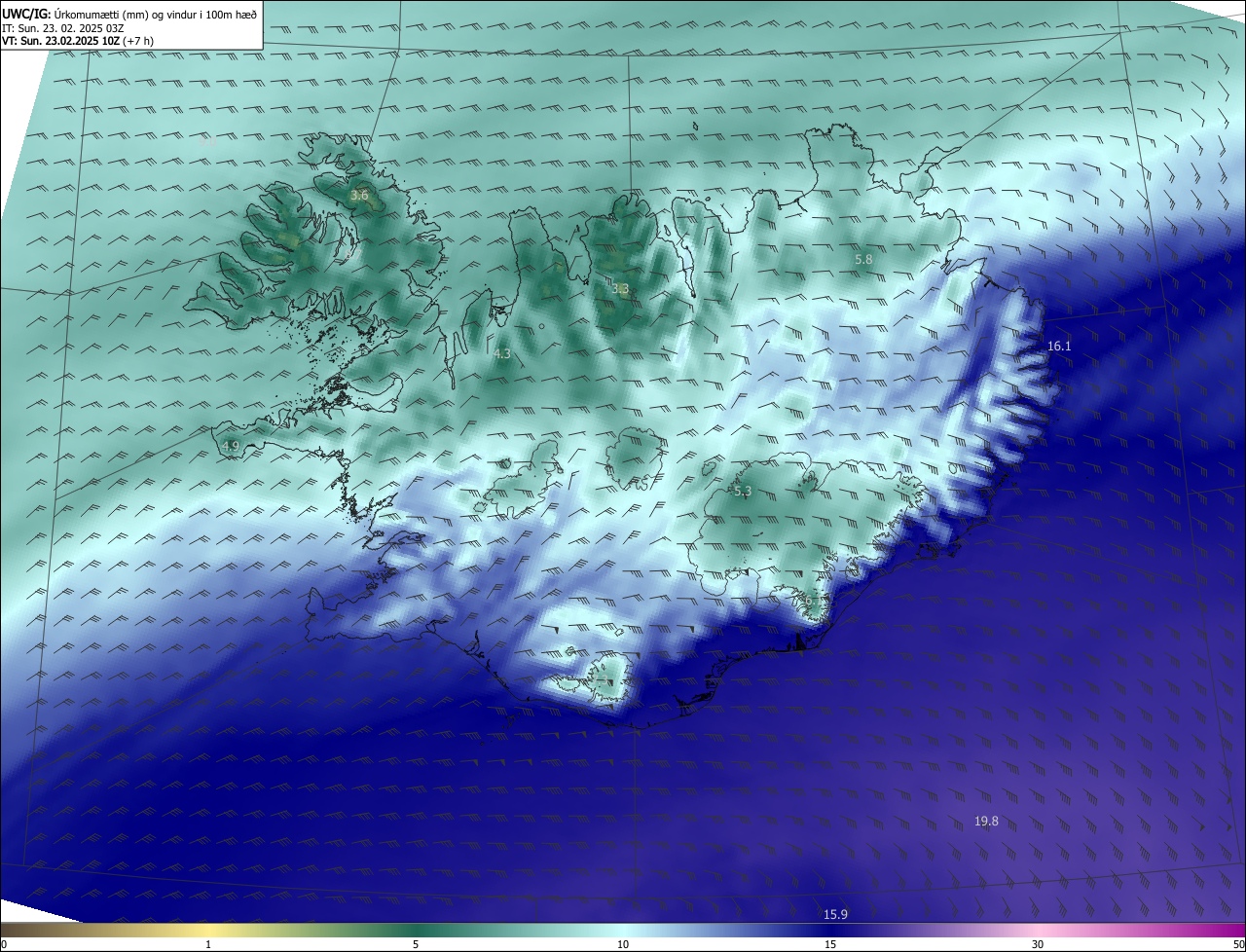
Task: Click the colour scale tick labelled 15
Action: 830,944
